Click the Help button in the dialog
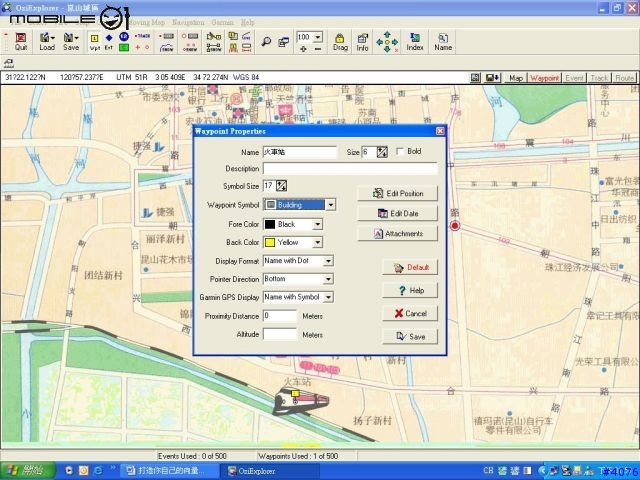 pyautogui.click(x=410, y=290)
